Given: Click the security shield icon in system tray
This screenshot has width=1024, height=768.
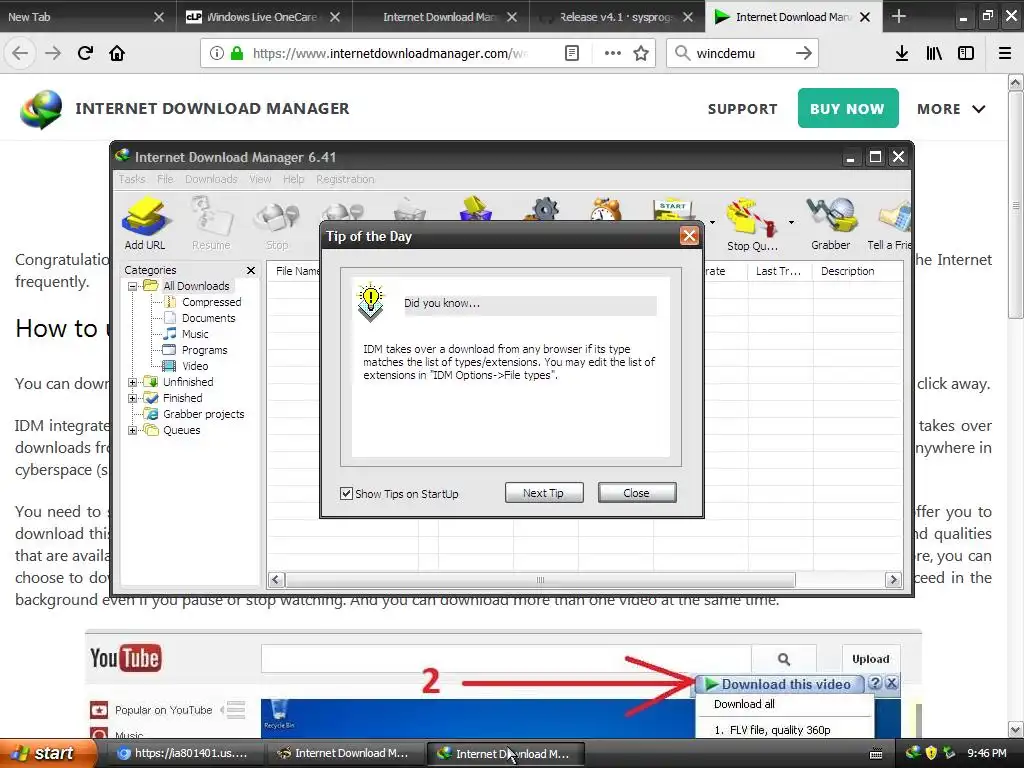Looking at the screenshot, I should point(931,753).
